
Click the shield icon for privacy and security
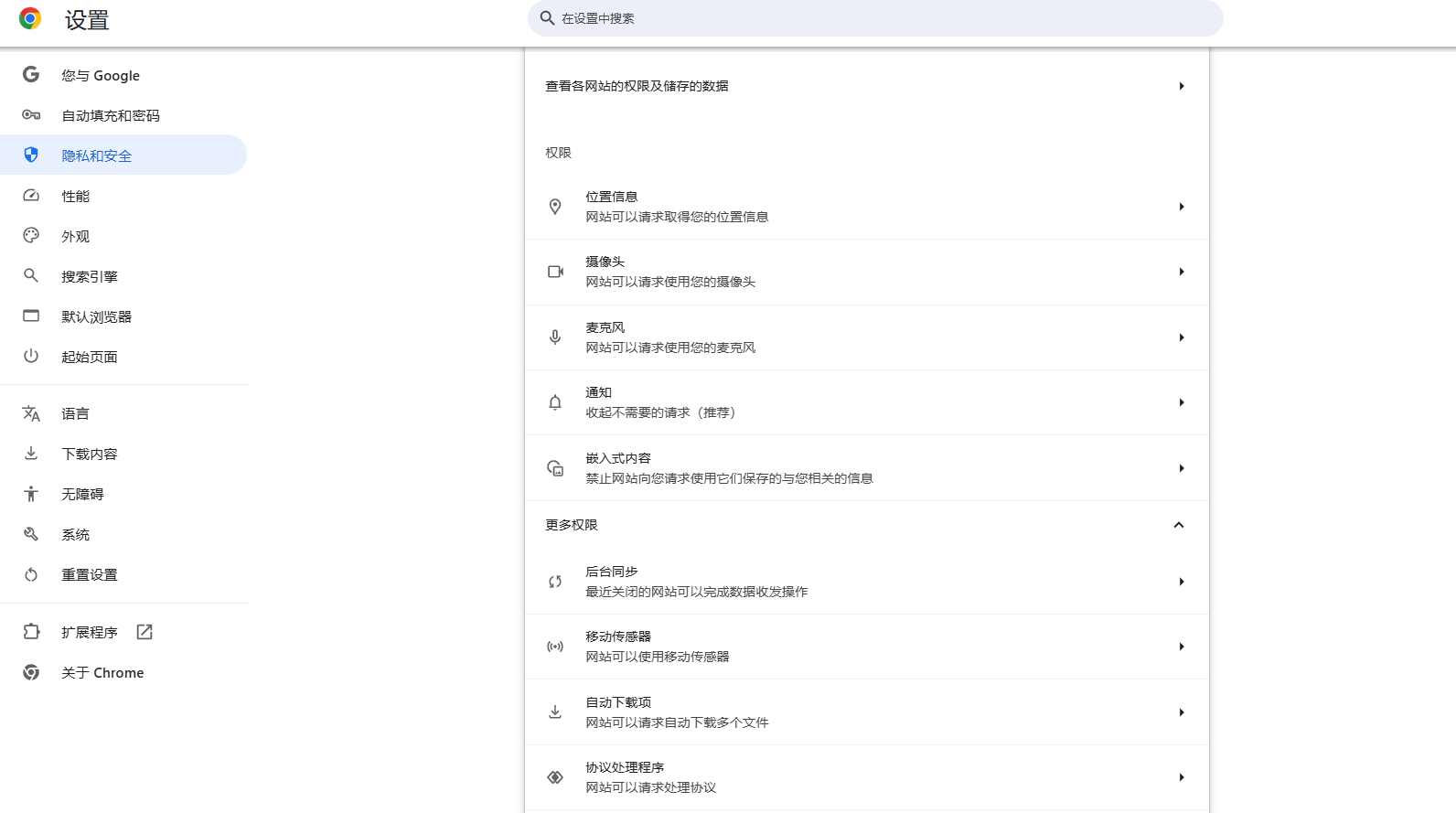(x=31, y=155)
